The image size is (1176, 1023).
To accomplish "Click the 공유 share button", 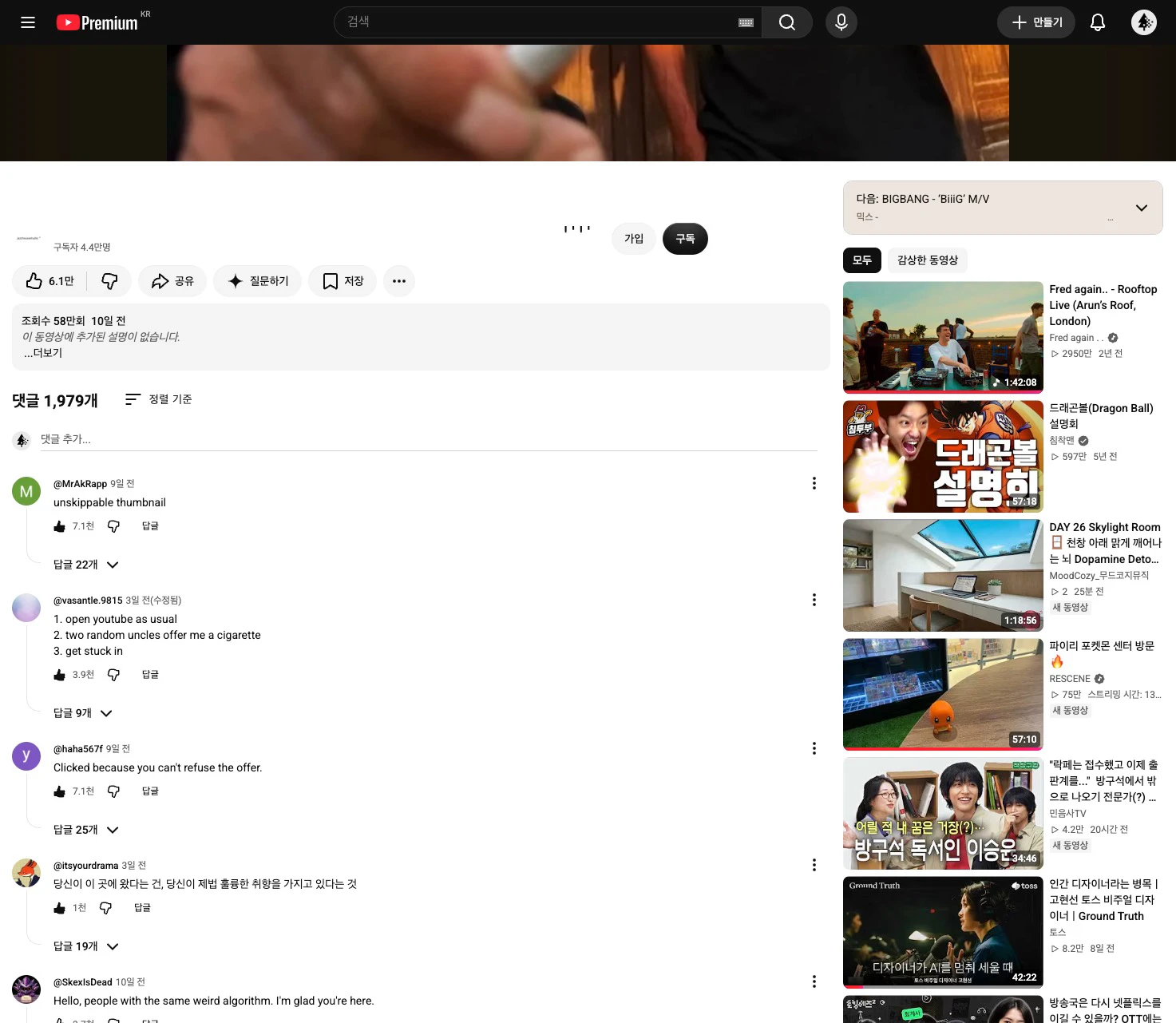I will pyautogui.click(x=172, y=281).
